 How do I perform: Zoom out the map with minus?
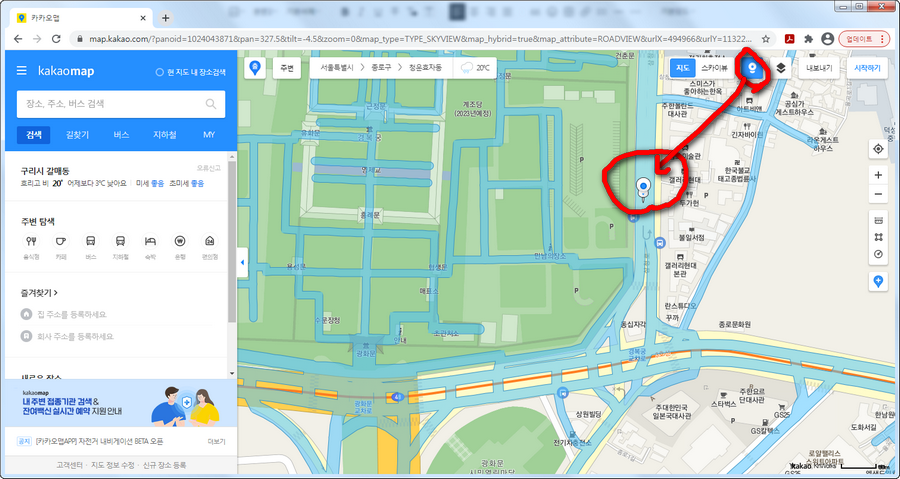point(878,194)
